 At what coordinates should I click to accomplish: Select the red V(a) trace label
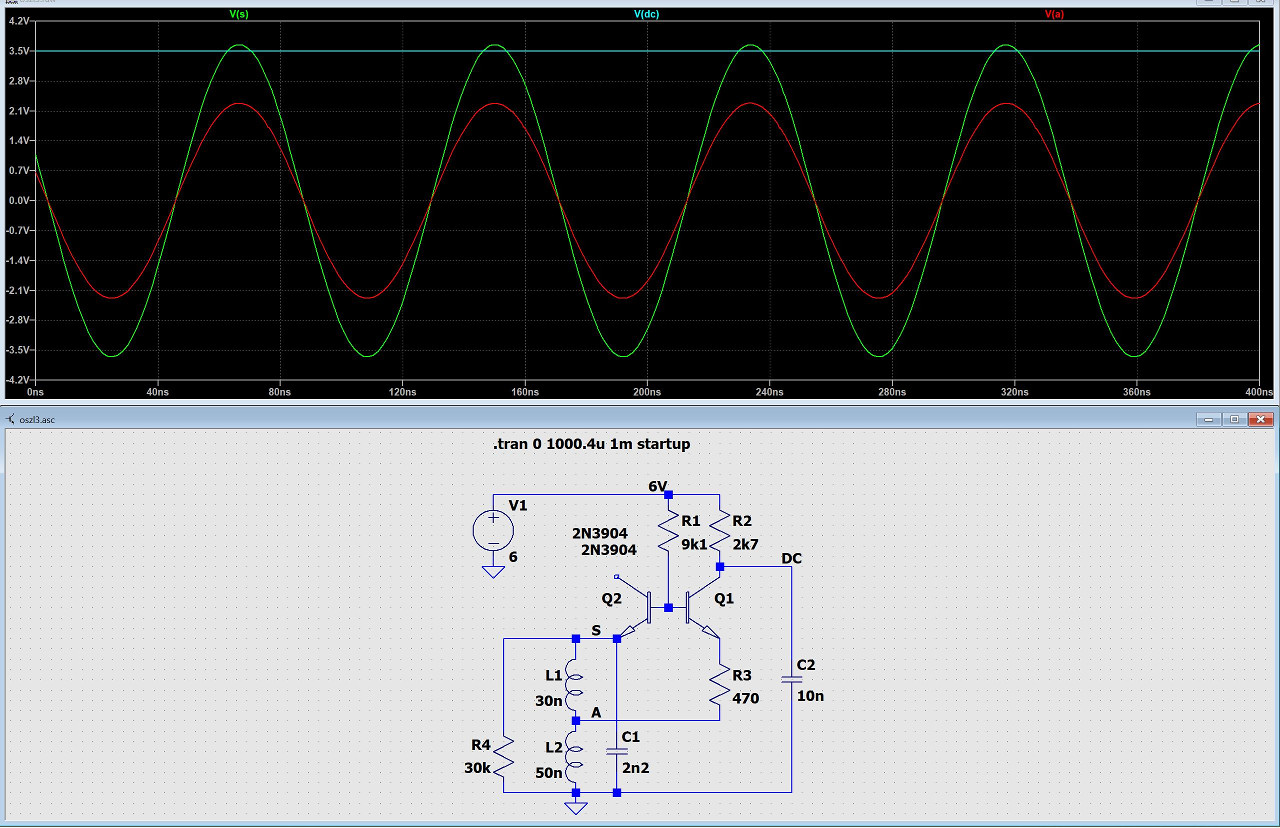click(1055, 14)
